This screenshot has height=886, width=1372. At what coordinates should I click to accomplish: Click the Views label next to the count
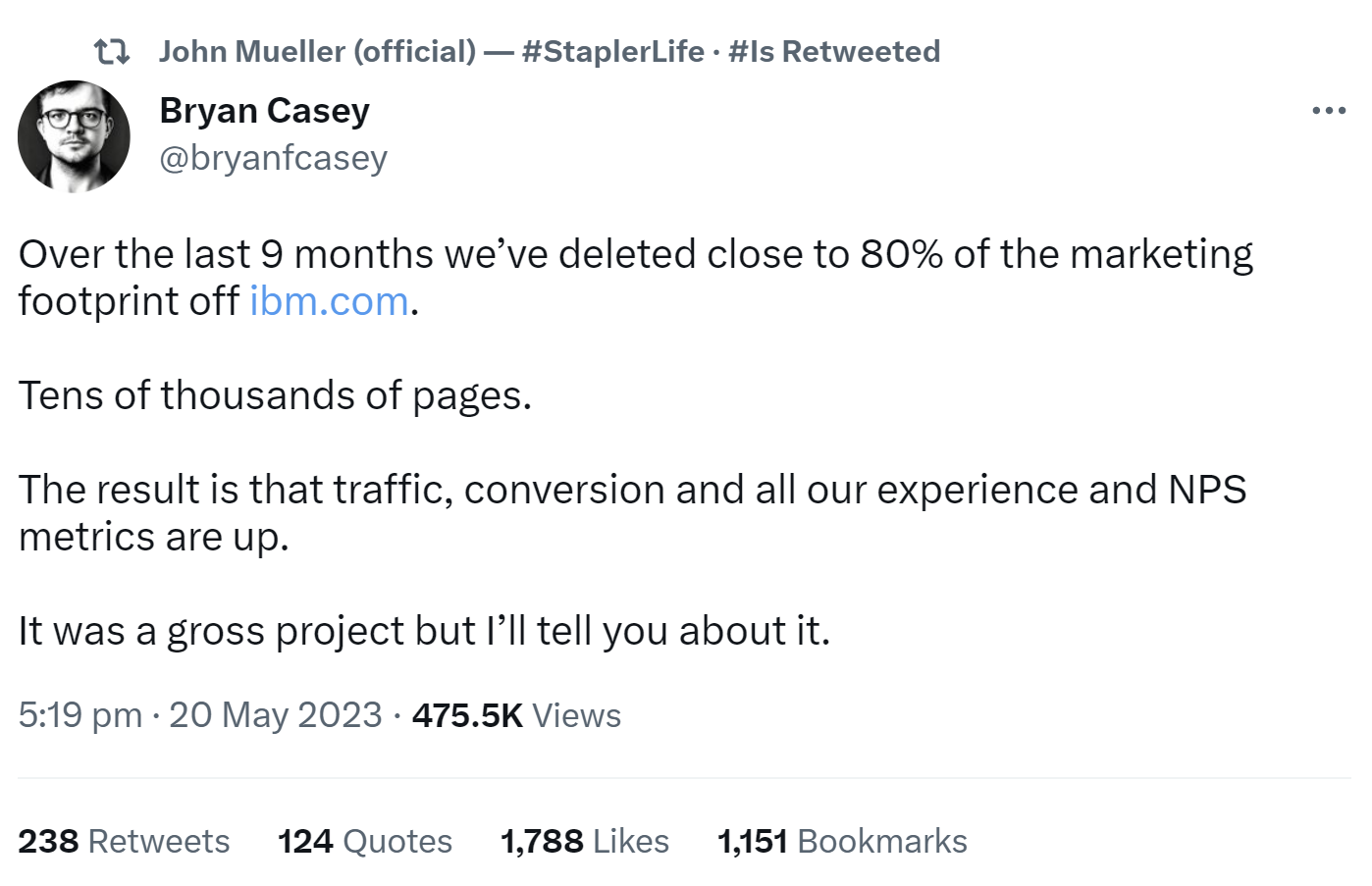tap(576, 715)
